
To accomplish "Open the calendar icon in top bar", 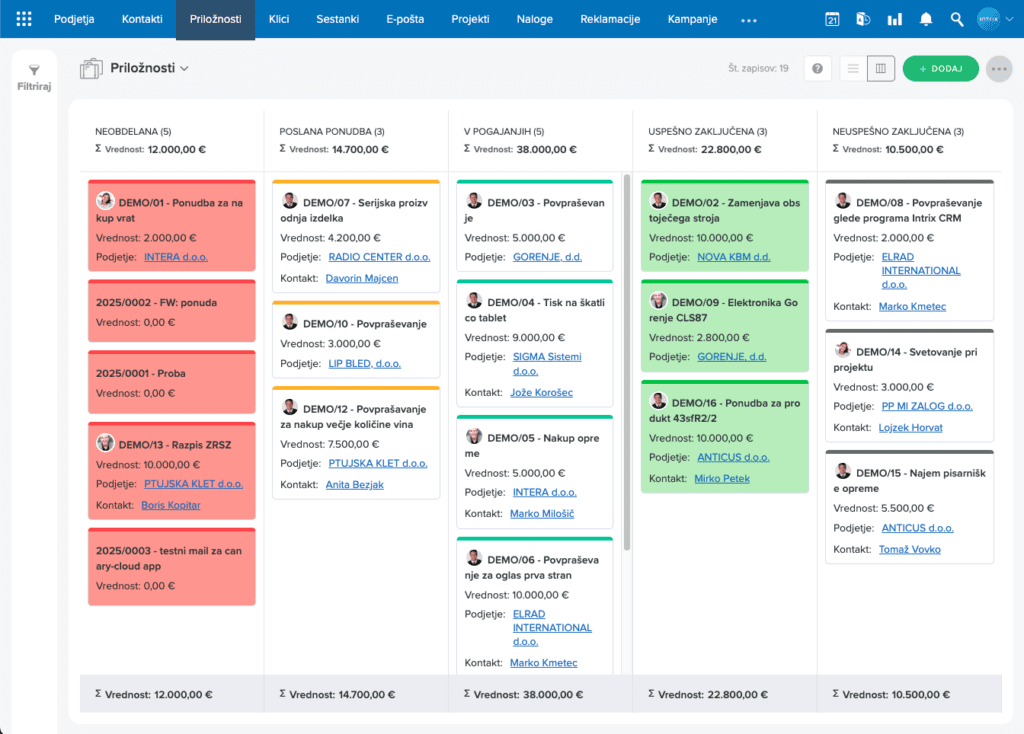I will click(833, 18).
